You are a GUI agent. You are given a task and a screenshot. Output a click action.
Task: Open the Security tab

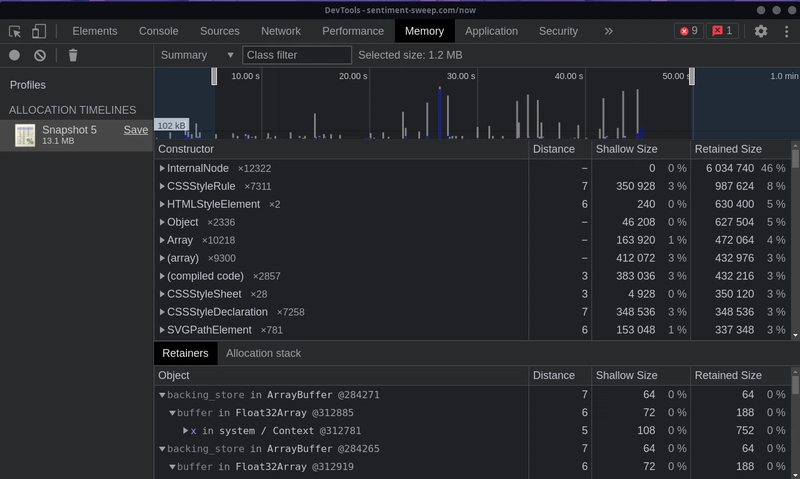click(x=559, y=31)
